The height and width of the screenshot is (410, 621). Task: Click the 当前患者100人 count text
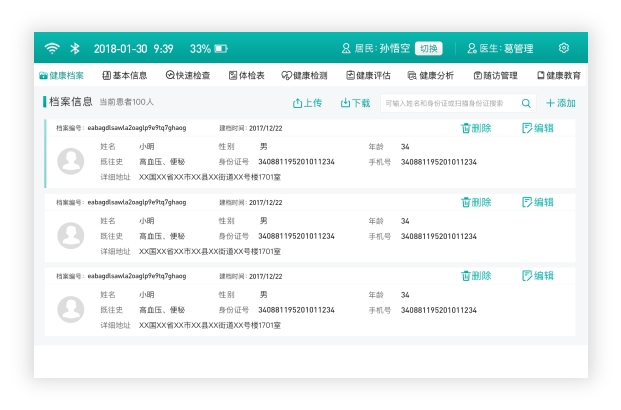126,102
